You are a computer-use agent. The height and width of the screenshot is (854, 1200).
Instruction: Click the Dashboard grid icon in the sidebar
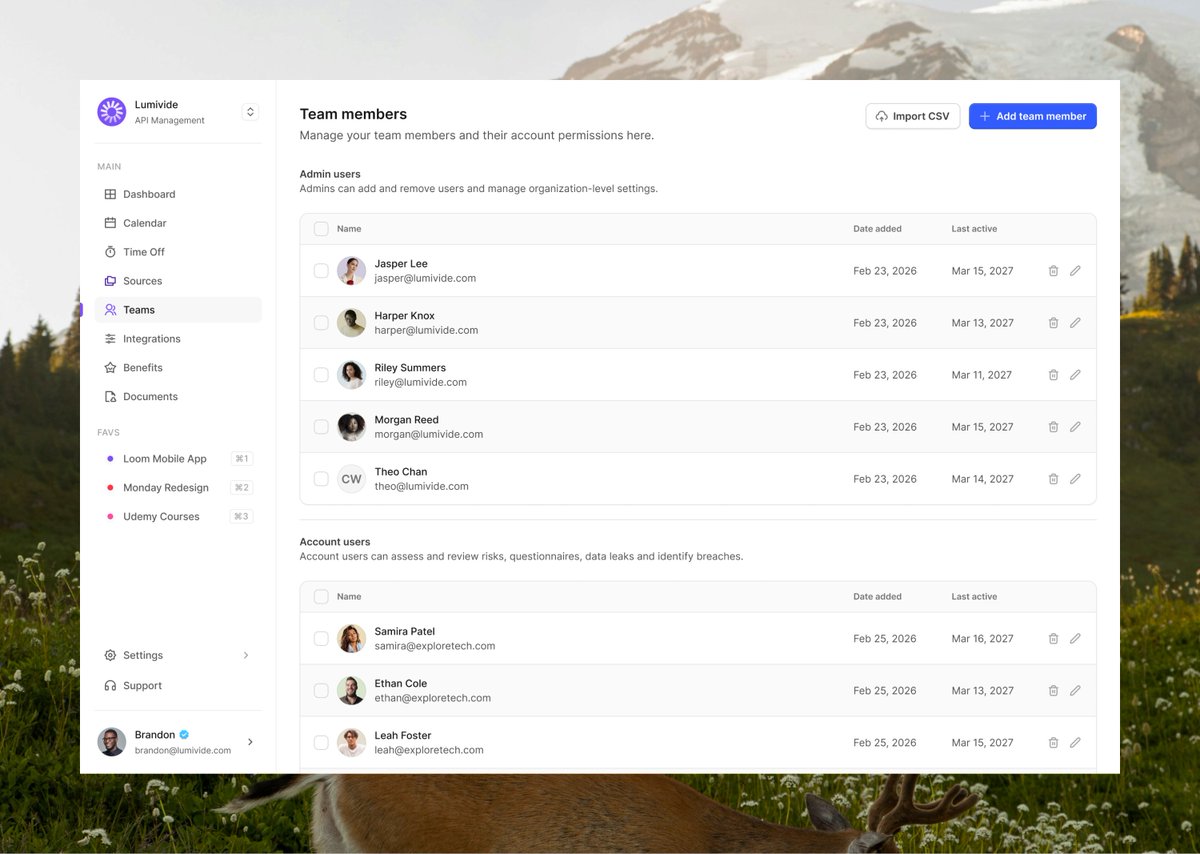coord(110,194)
